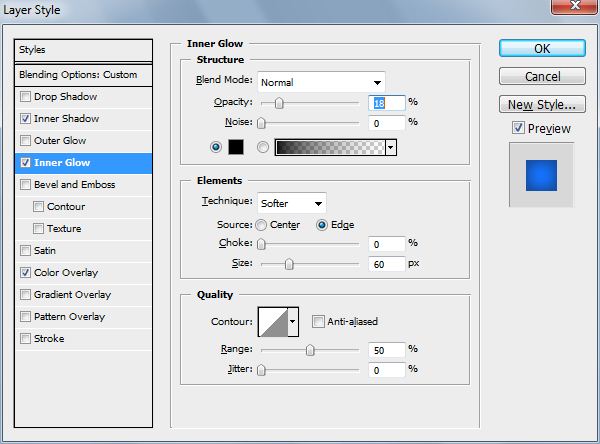Screen dimensions: 600x444
Task: Tick the Bevel and Emboss checkbox
Action: pyautogui.click(x=25, y=184)
